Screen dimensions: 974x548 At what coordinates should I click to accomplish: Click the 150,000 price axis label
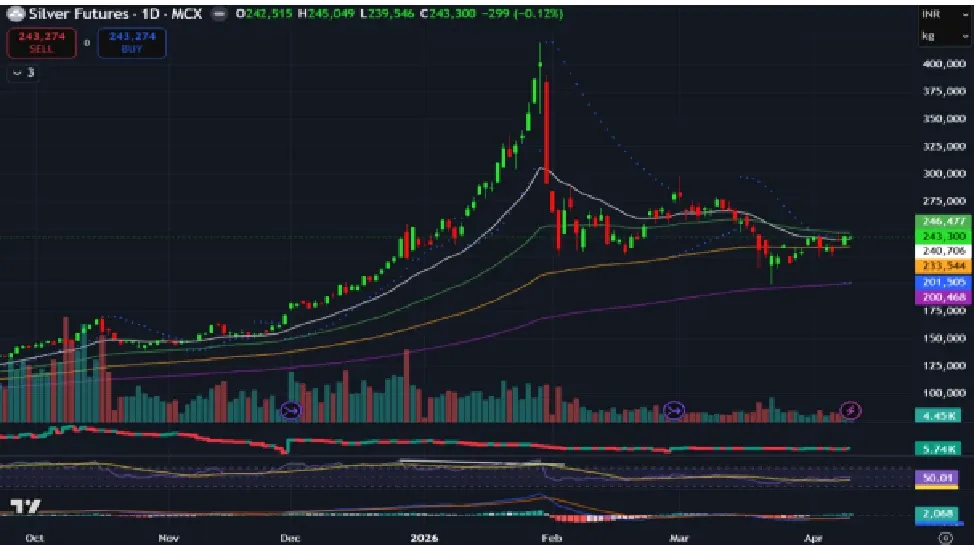pos(944,338)
